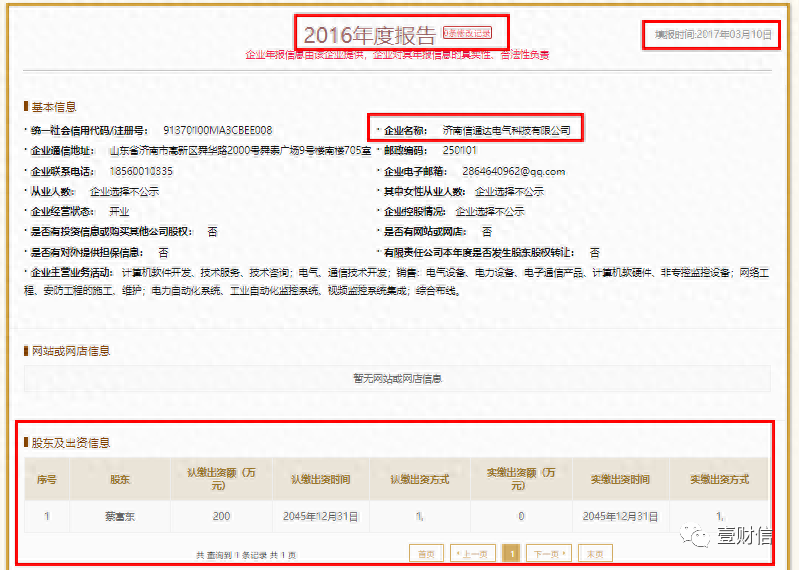
Task: Open the 修改记录 badge beside the title
Action: [x=467, y=33]
